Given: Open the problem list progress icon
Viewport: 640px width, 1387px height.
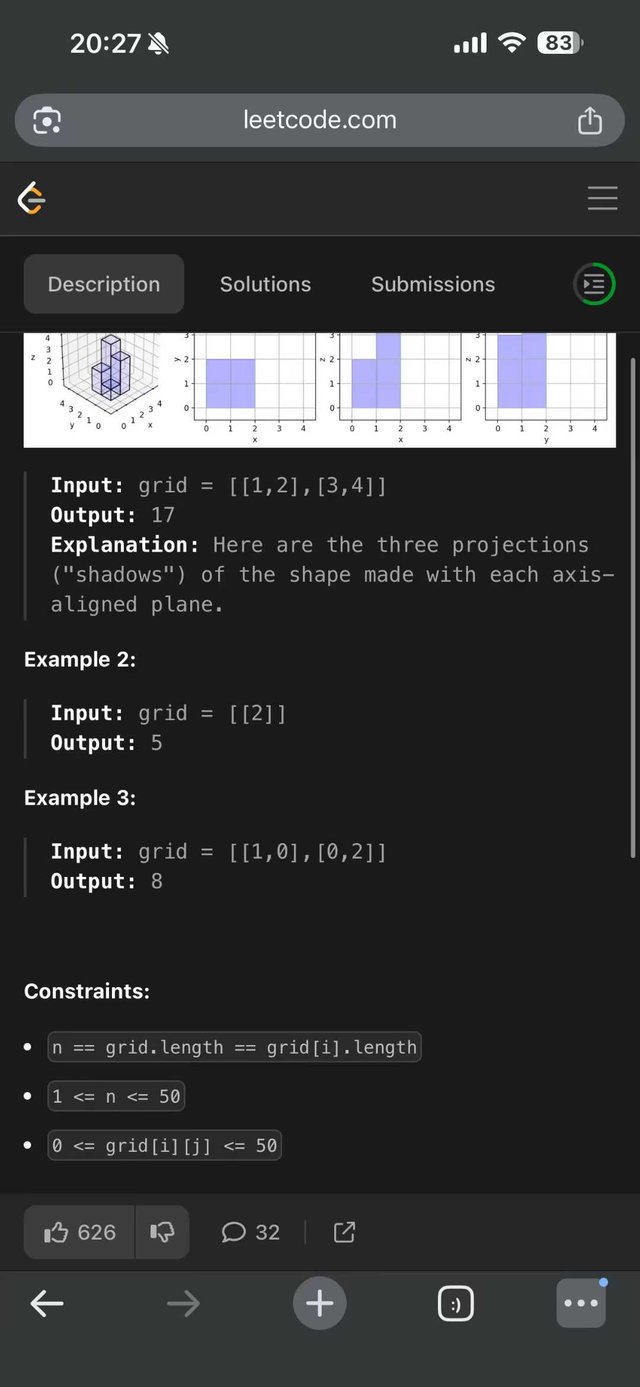Looking at the screenshot, I should coord(594,285).
